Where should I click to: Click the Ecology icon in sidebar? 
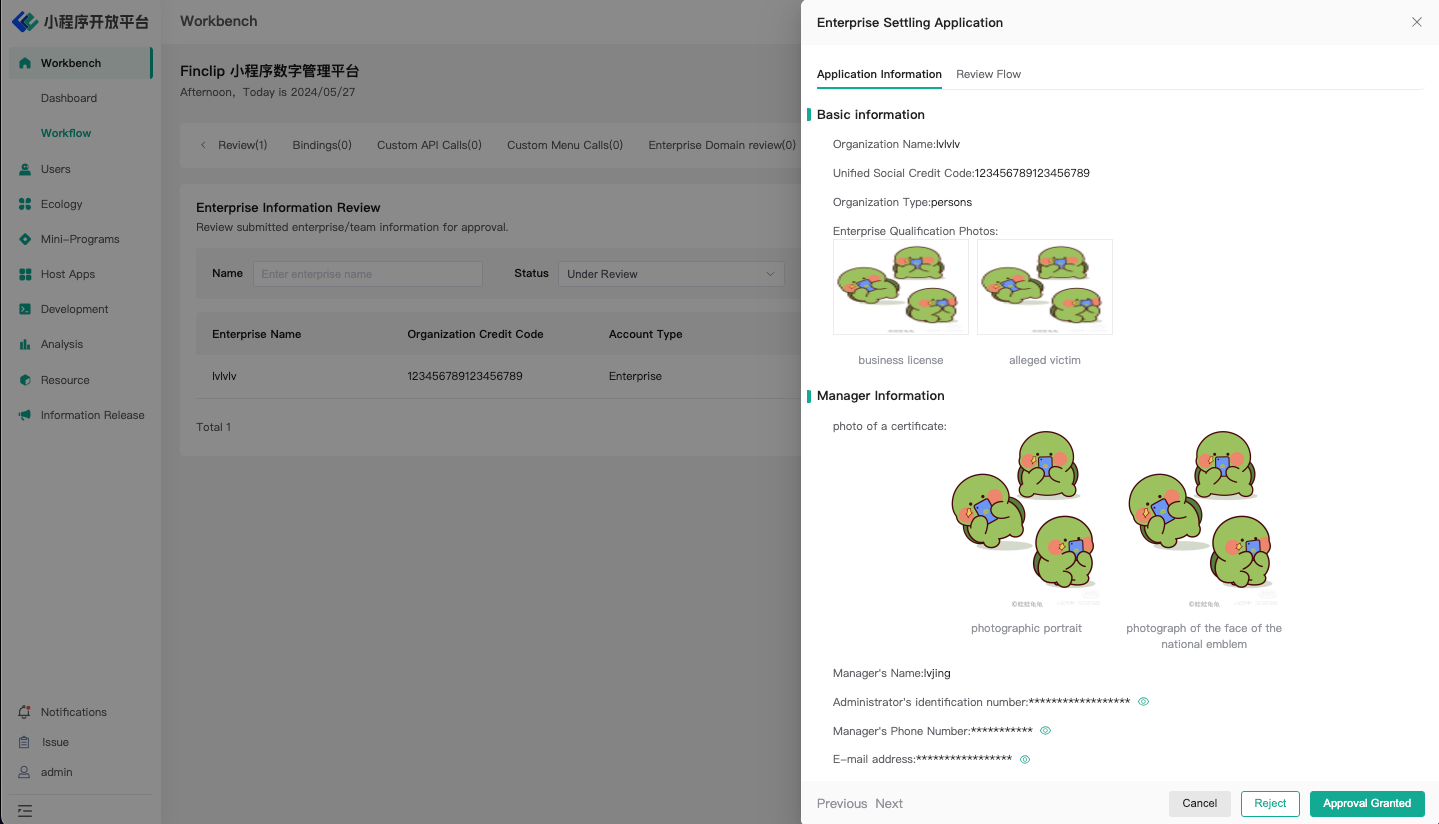25,204
